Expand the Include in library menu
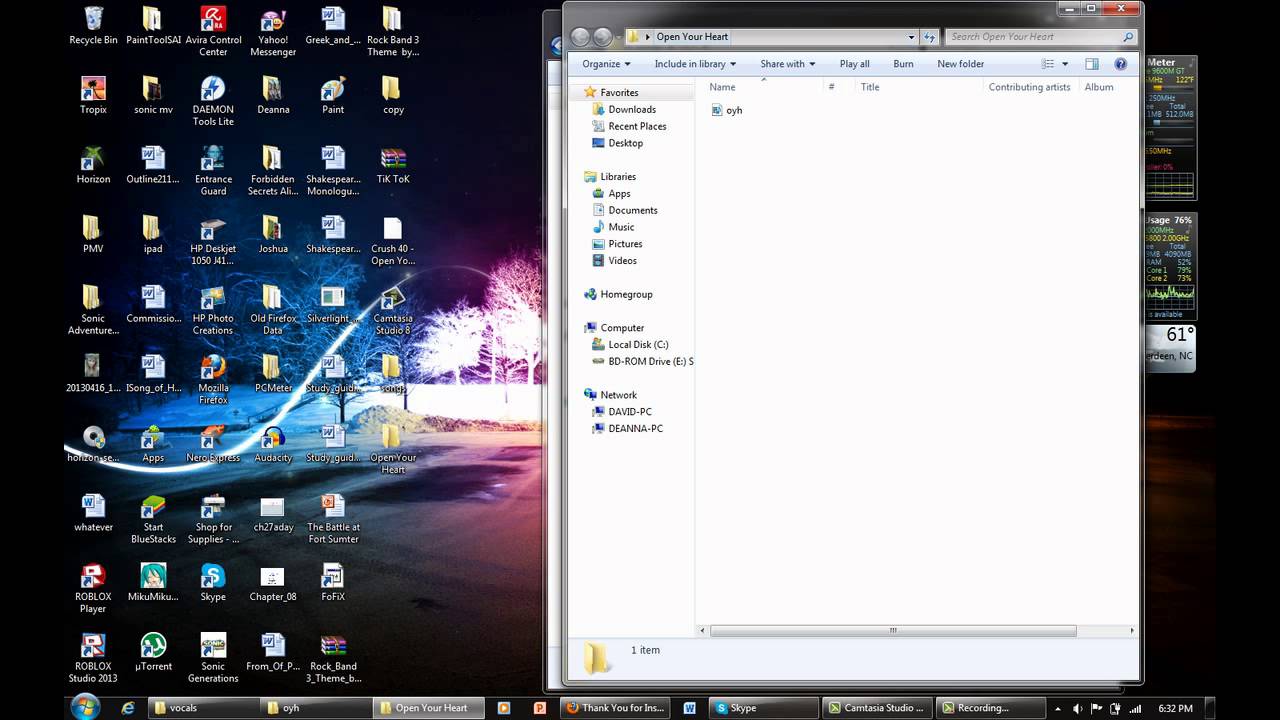 pyautogui.click(x=695, y=64)
